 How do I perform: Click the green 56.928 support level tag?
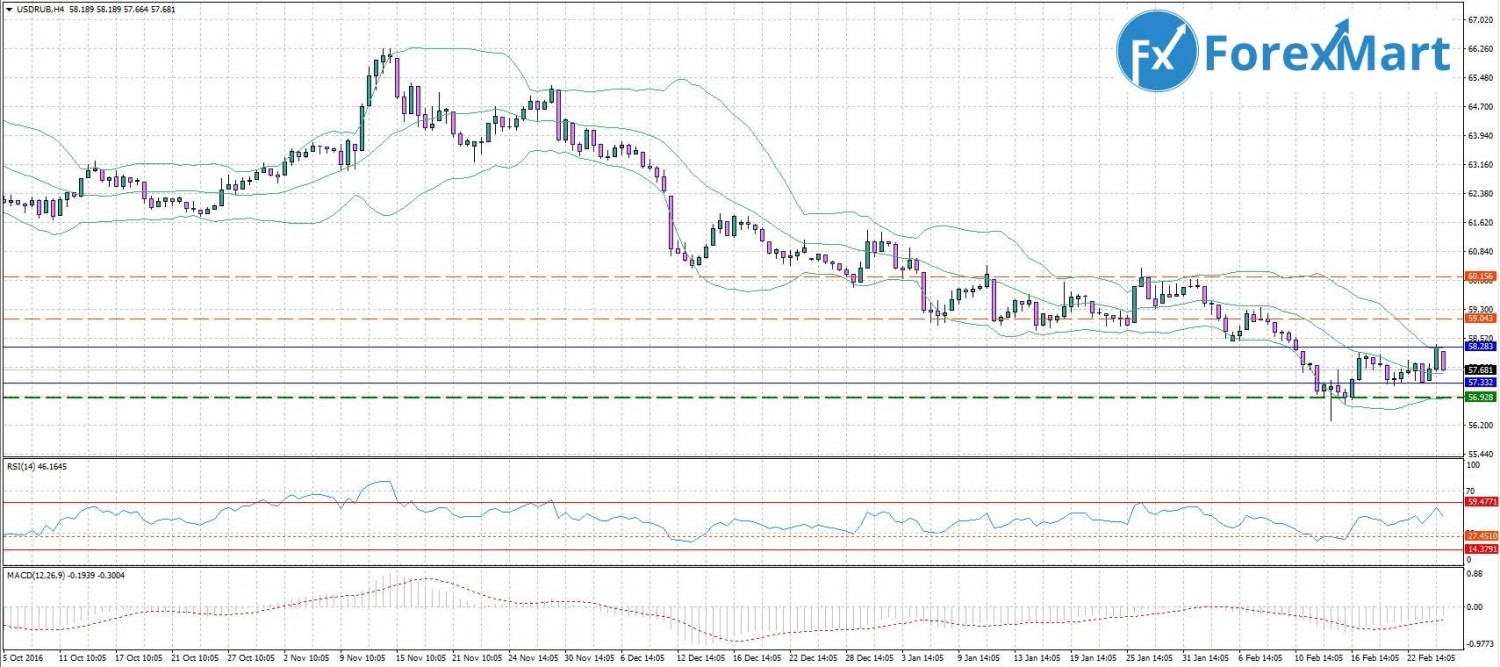coord(1479,397)
